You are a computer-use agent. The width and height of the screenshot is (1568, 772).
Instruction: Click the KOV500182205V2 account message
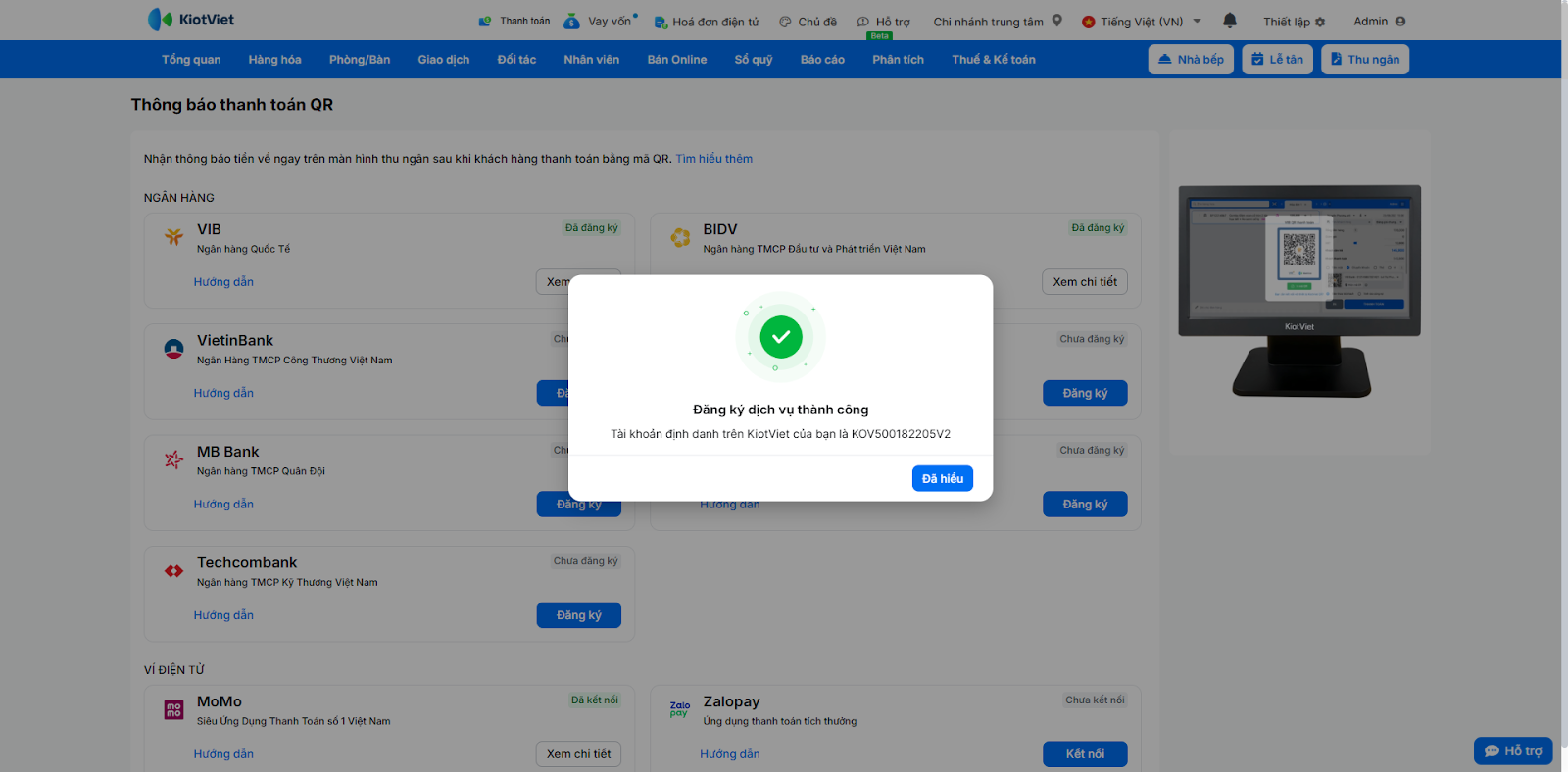(x=781, y=434)
